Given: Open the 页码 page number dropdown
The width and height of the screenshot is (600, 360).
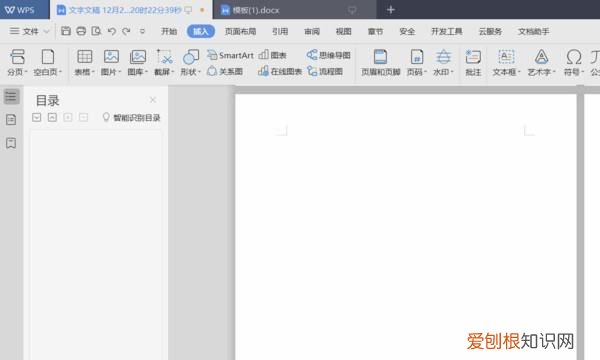Looking at the screenshot, I should pos(417,72).
